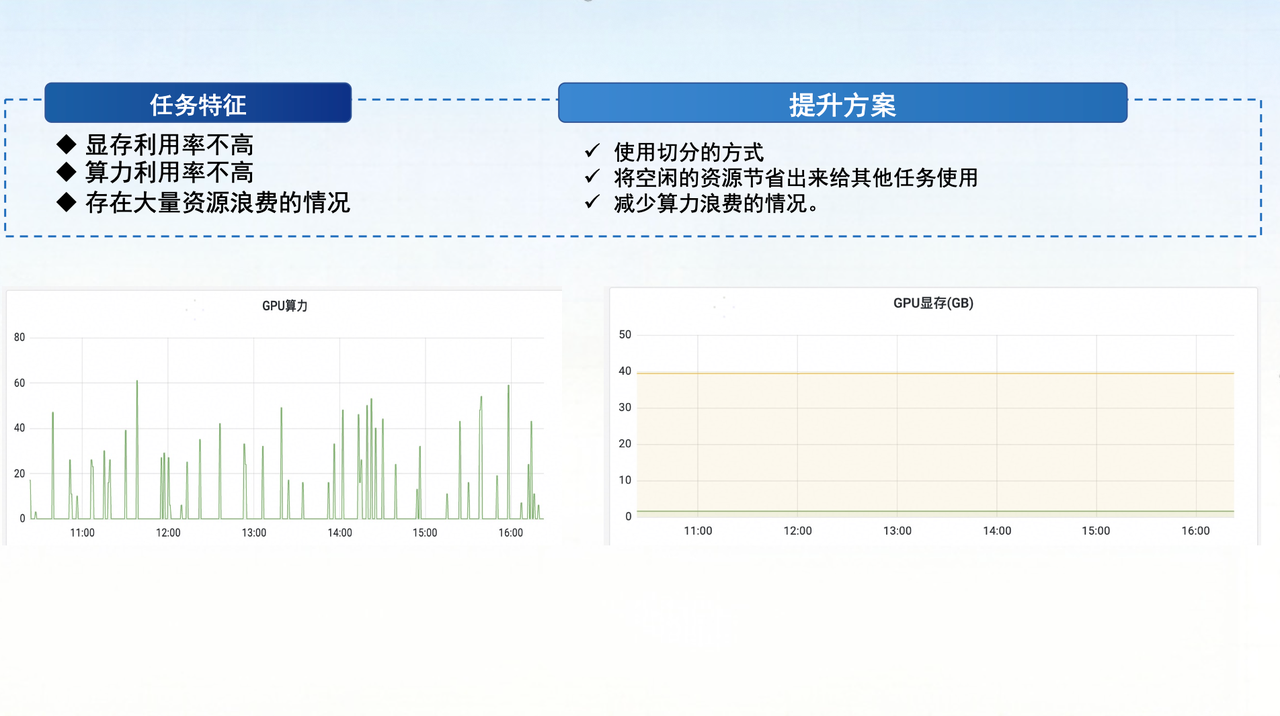Click the GPU算力 chart title
1280x716 pixels.
pos(285,306)
